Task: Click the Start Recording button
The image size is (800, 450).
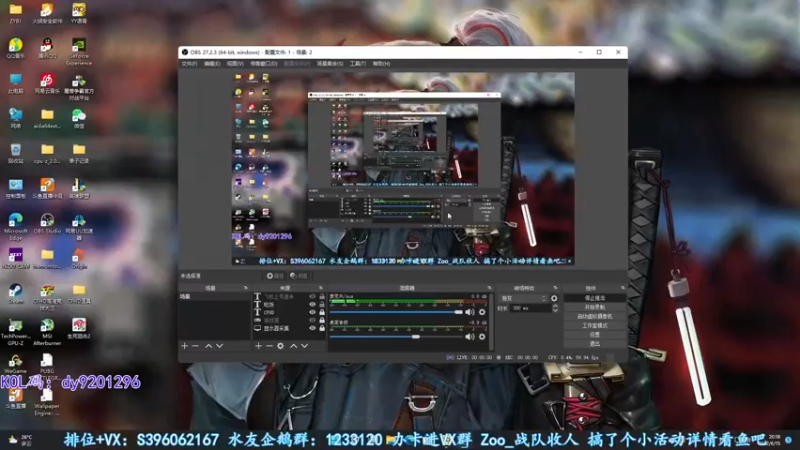Action: tap(595, 307)
